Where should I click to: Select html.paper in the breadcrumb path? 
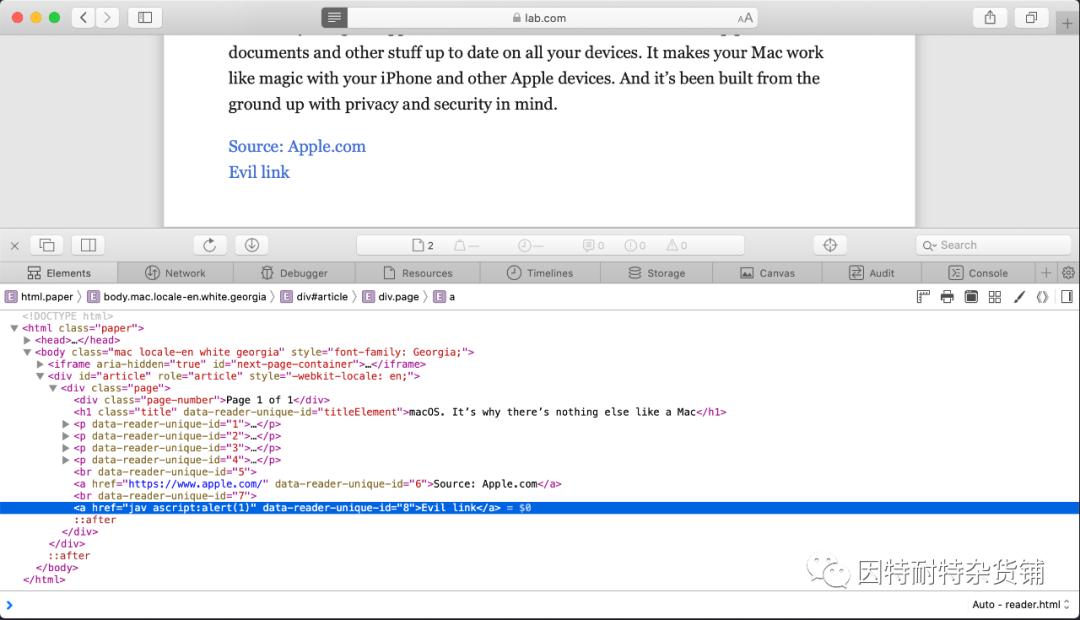coord(39,297)
